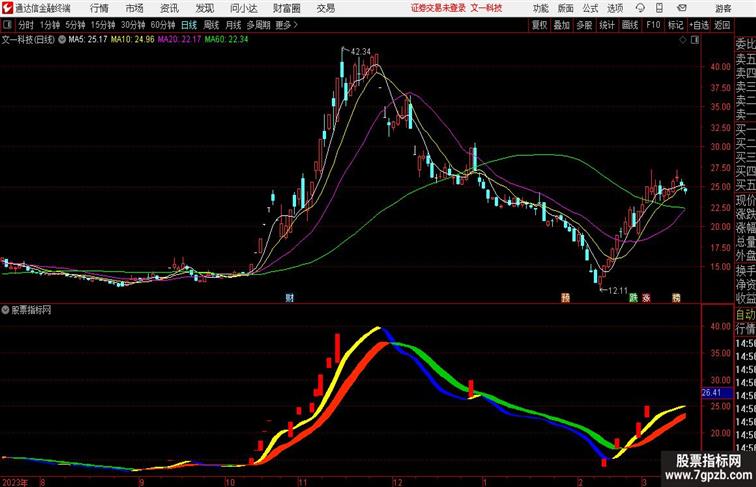Click the 多股 toolbar button
The width and height of the screenshot is (756, 487).
click(584, 25)
